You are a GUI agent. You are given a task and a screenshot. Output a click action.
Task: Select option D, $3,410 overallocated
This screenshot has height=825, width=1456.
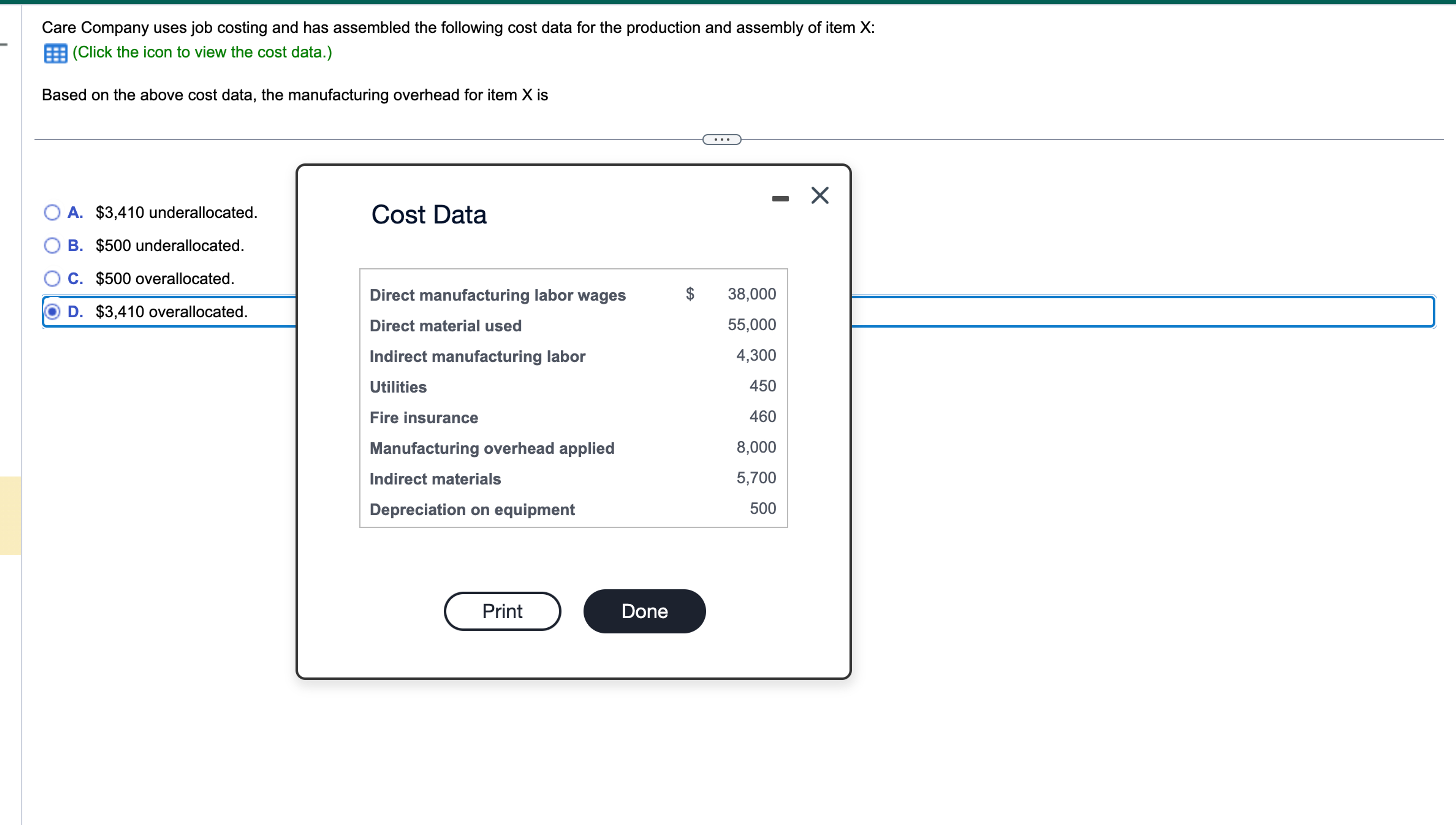click(x=52, y=311)
